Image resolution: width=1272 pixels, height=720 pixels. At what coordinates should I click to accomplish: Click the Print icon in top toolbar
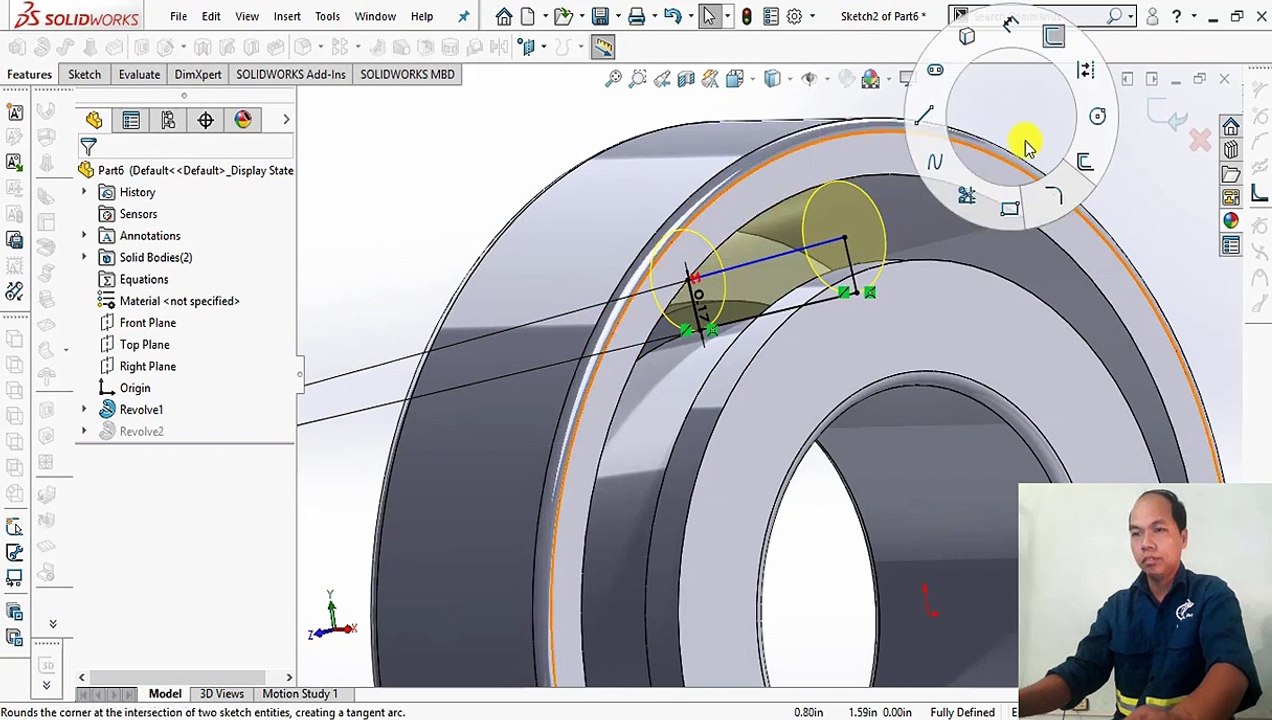tap(636, 16)
